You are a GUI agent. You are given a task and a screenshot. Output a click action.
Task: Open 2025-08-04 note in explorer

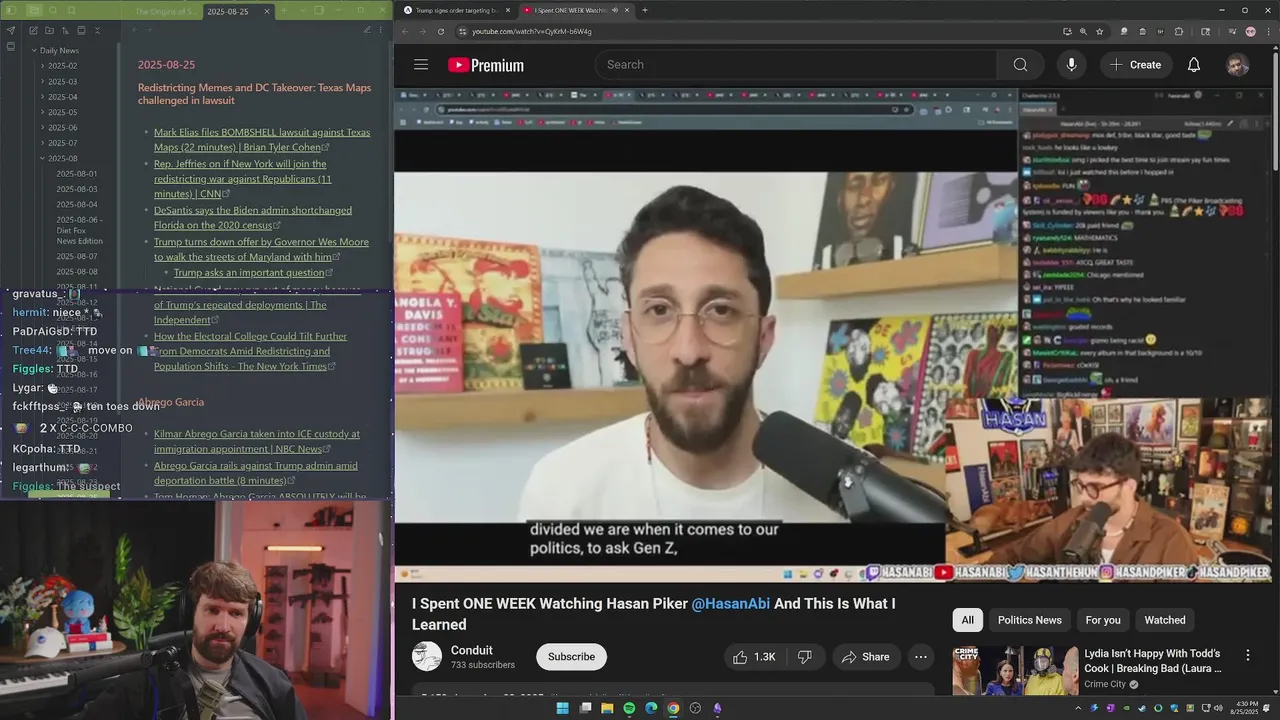click(x=77, y=204)
